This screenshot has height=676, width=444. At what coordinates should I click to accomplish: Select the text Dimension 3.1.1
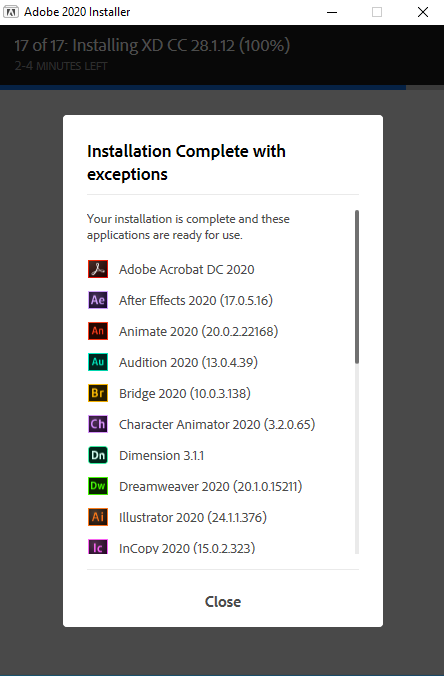point(162,456)
